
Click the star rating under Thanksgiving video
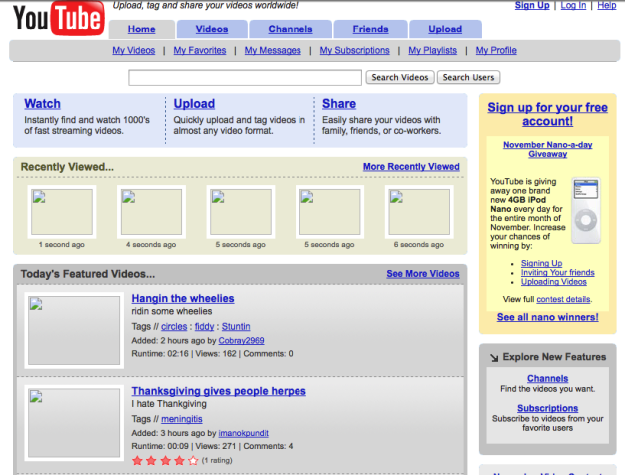[x=165, y=460]
